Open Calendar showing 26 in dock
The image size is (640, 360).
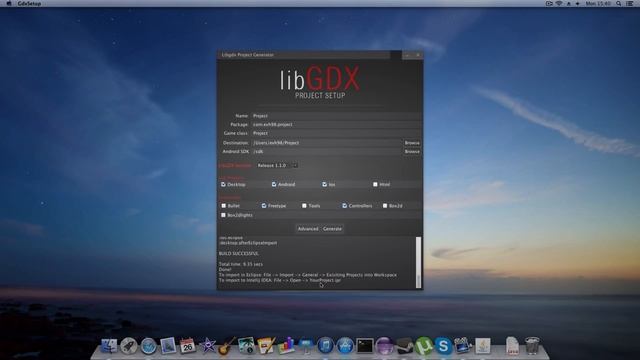[187, 346]
